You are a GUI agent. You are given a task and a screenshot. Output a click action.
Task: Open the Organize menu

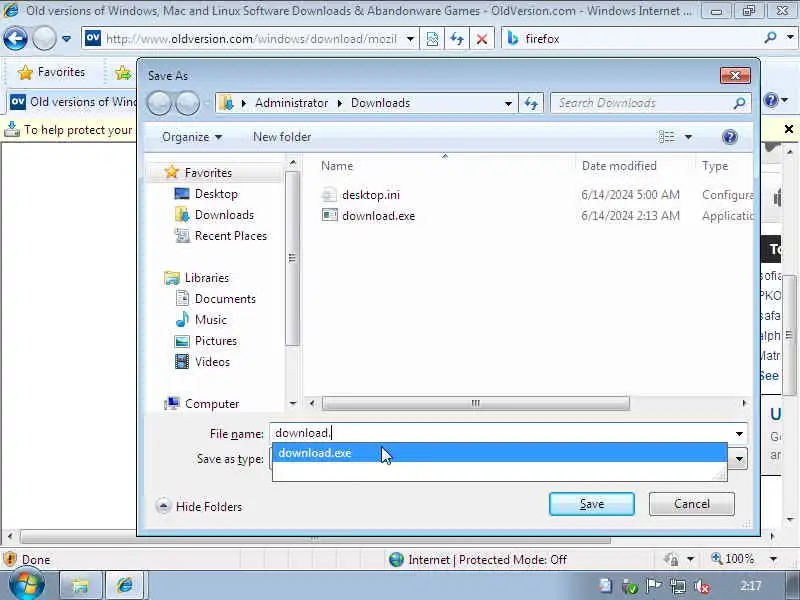coord(191,137)
